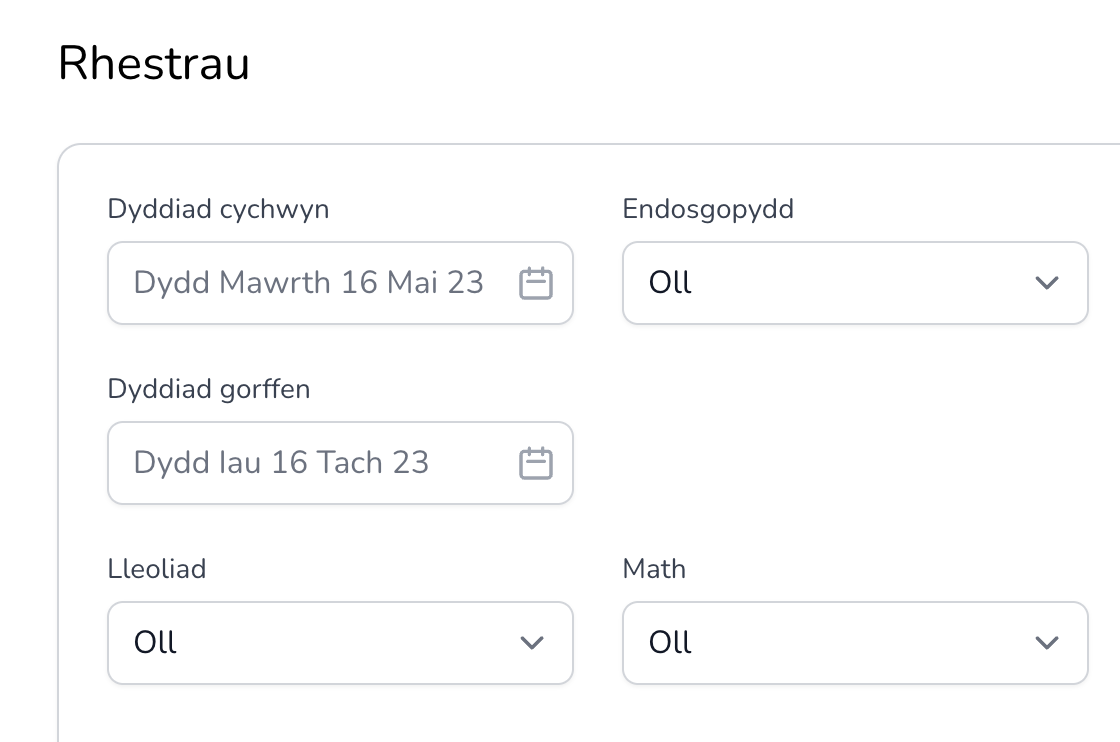Click the Rhestrau heading

pyautogui.click(x=155, y=63)
